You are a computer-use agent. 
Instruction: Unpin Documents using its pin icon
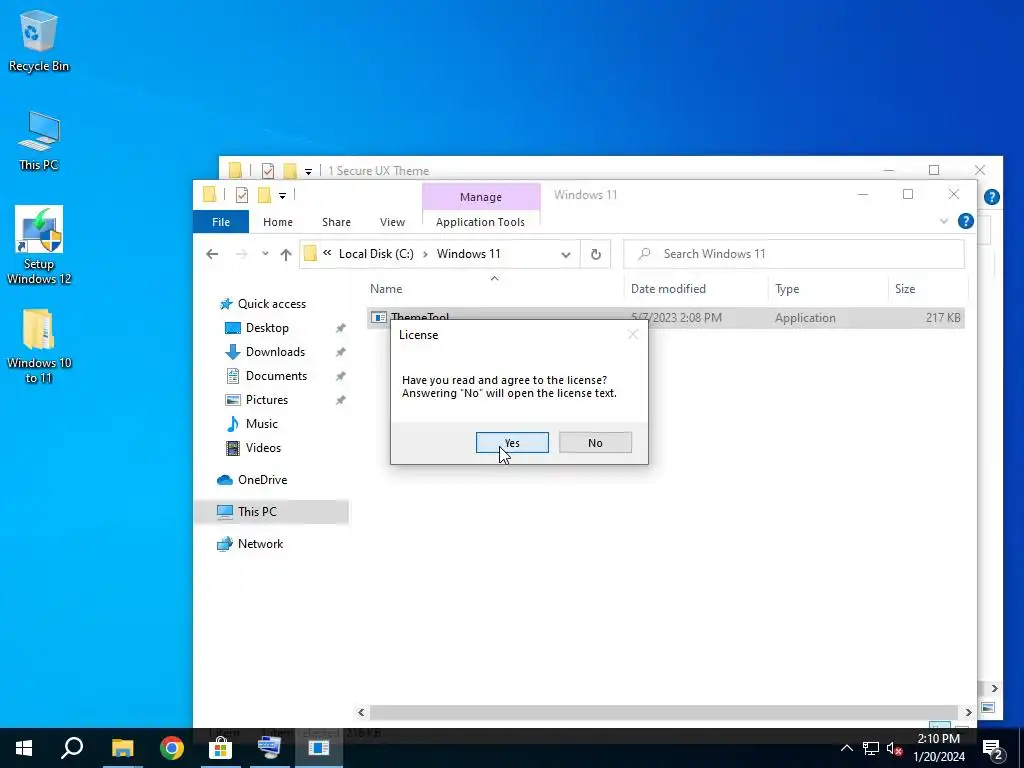click(340, 376)
